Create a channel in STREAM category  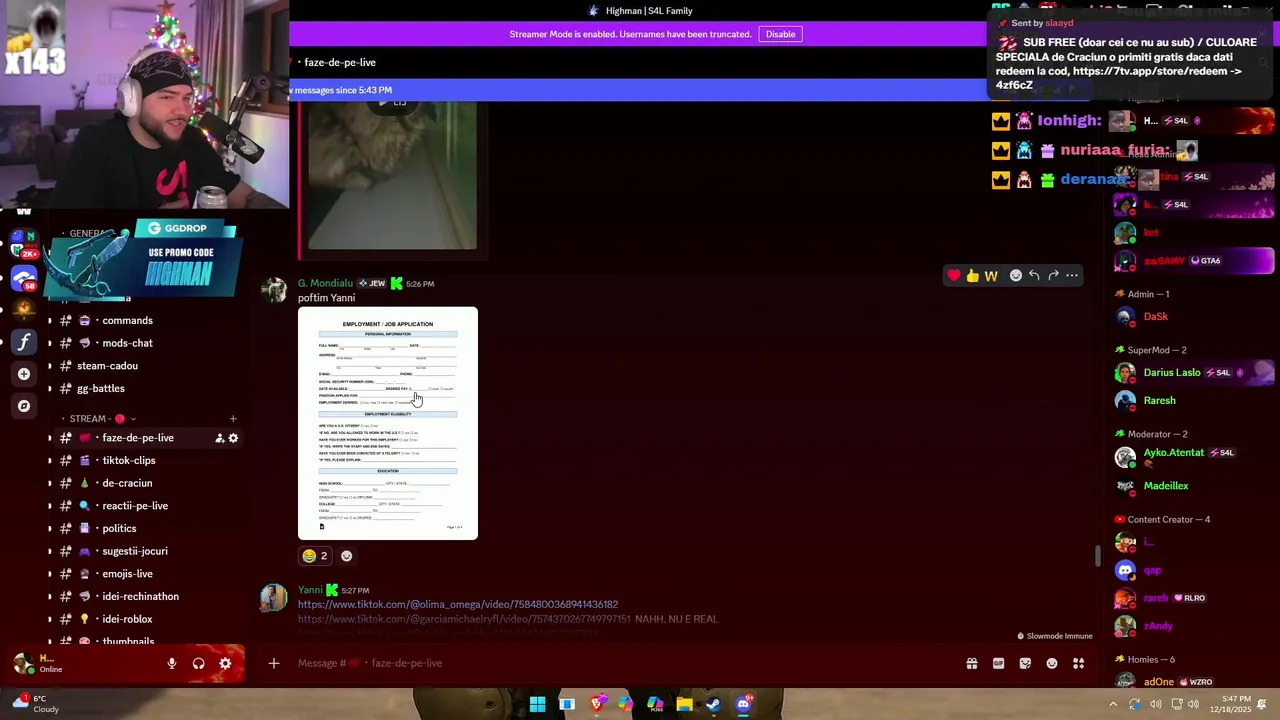tap(233, 419)
